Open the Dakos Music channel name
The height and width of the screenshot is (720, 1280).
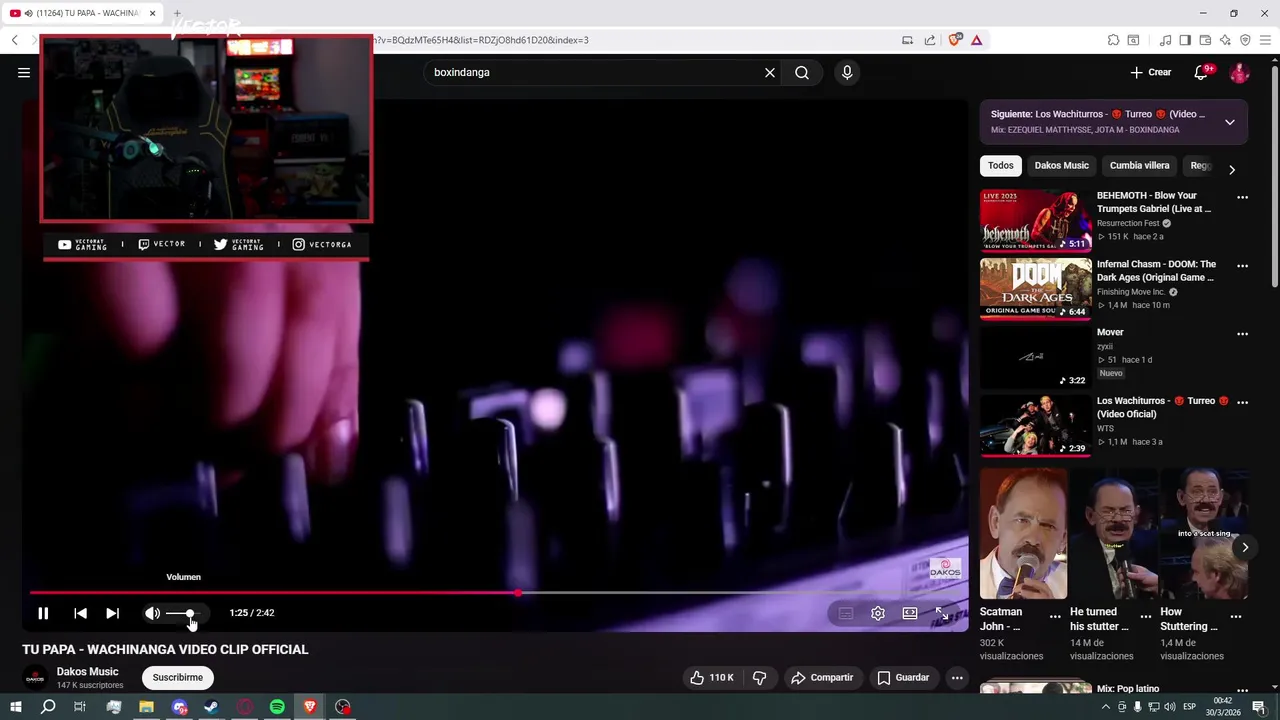coord(87,672)
